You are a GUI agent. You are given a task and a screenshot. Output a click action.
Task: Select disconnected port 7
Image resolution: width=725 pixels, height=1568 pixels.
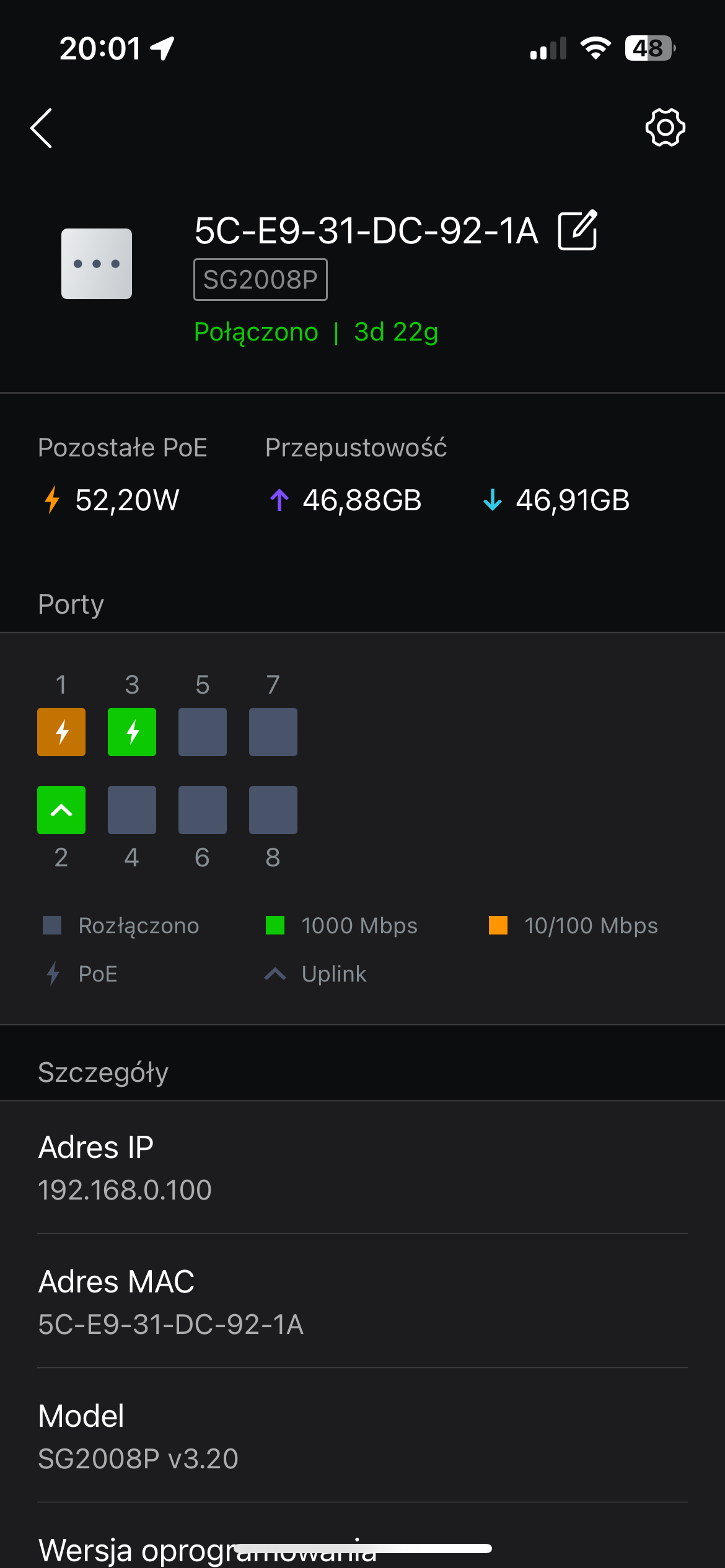coord(273,732)
